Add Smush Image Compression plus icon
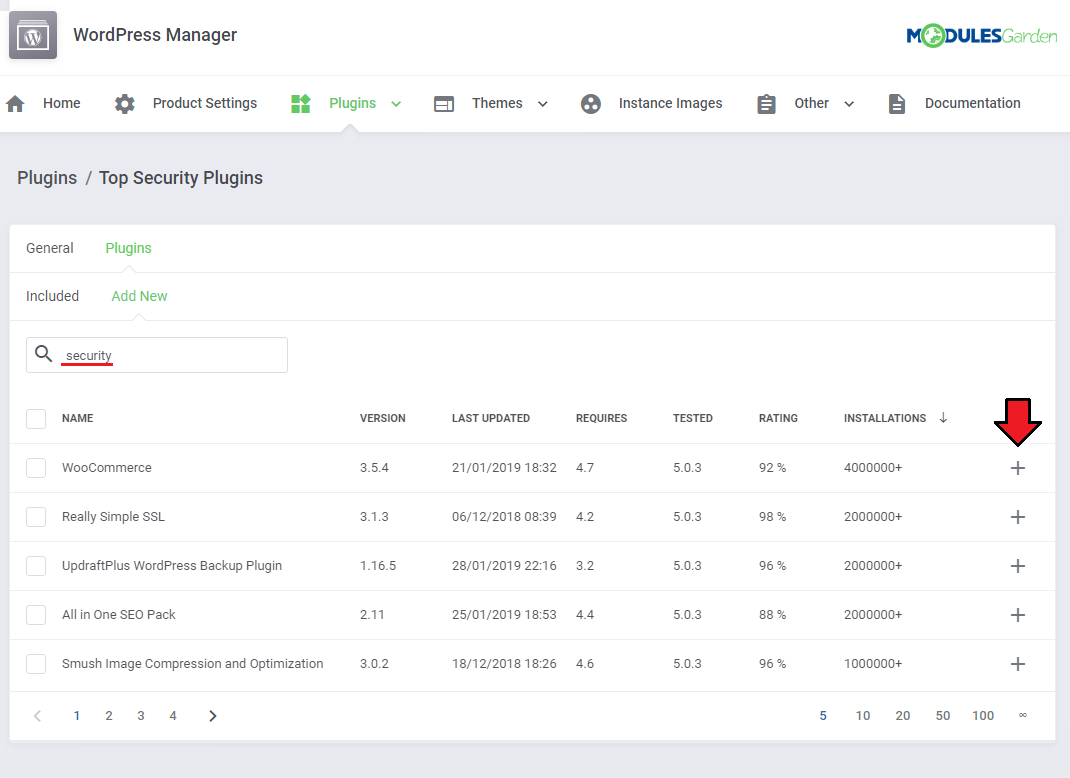This screenshot has height=778, width=1070. (1017, 664)
